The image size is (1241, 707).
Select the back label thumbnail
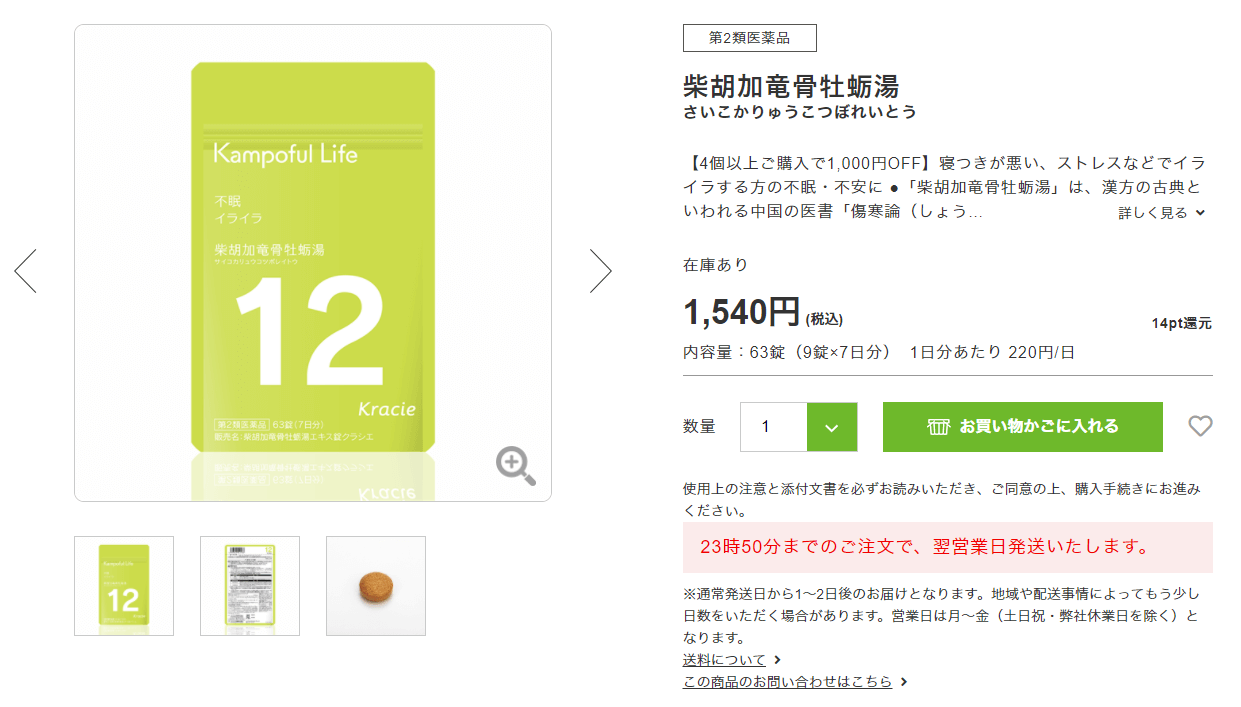click(x=250, y=586)
